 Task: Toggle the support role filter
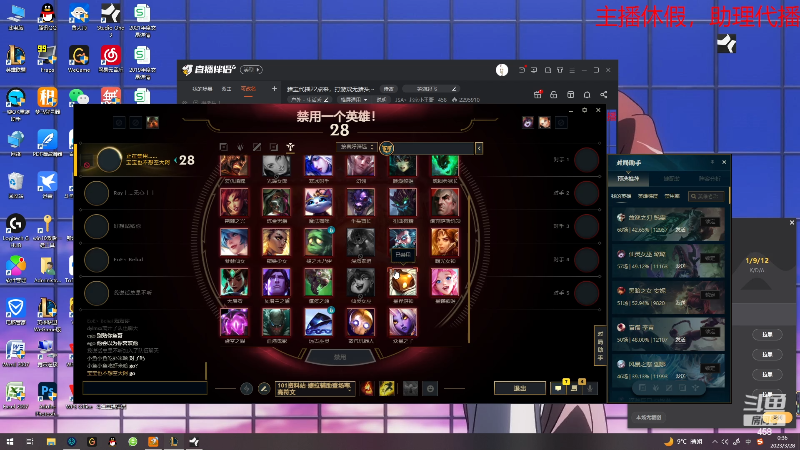(290, 147)
